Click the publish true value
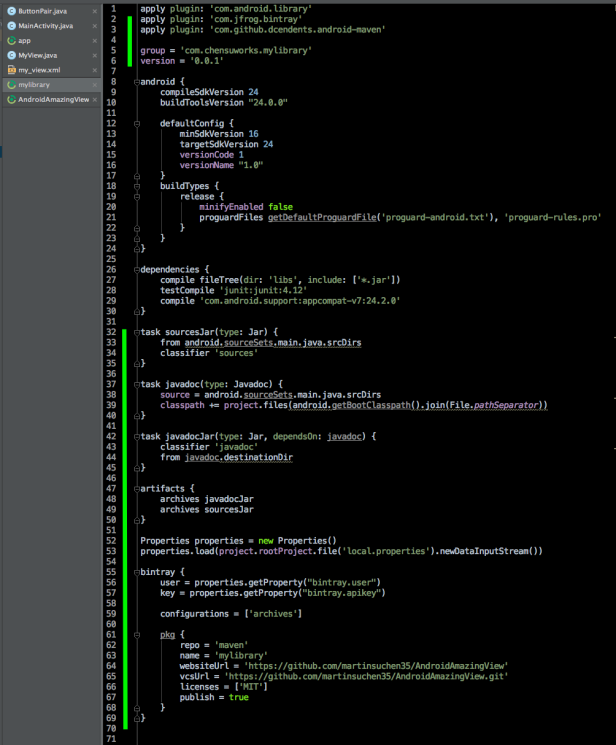This screenshot has width=616, height=745. tap(239, 697)
